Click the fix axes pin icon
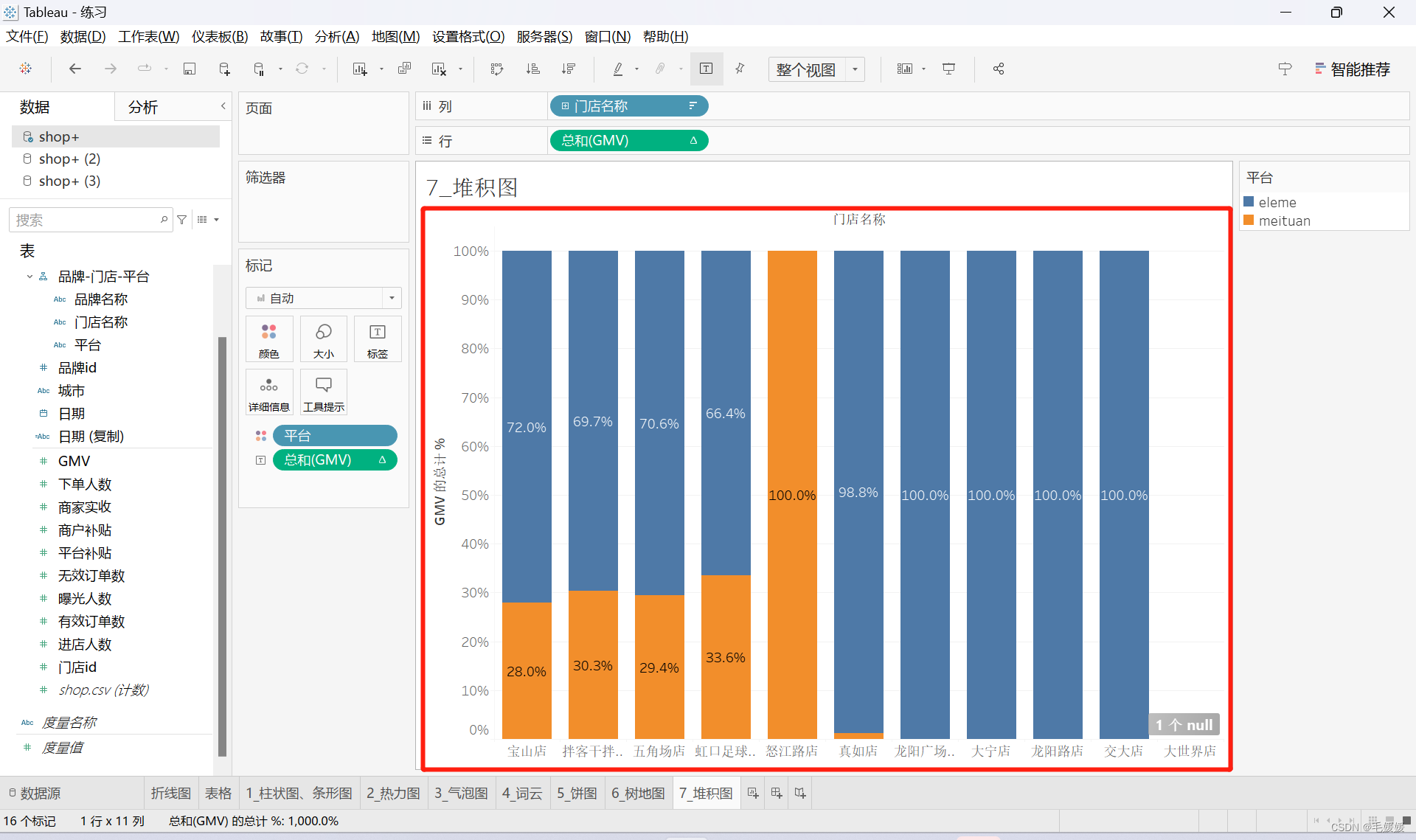The width and height of the screenshot is (1416, 840). point(740,69)
